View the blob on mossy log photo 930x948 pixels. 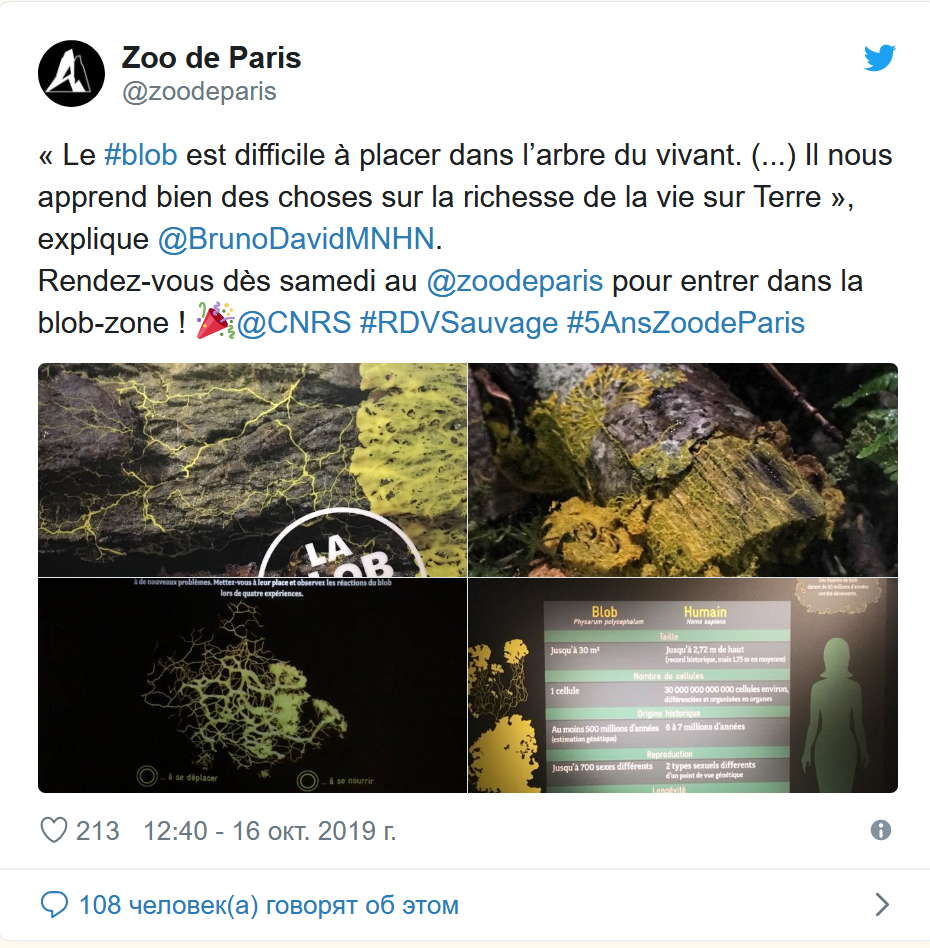(683, 470)
